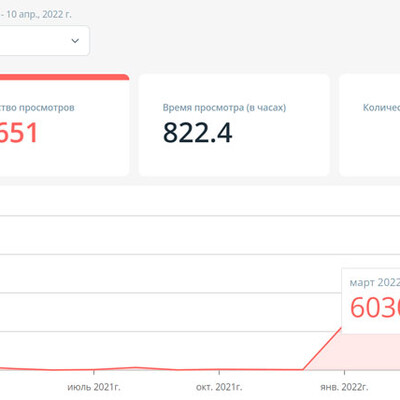
Task: Click the red 6030 value in the tooltip
Action: coord(375,308)
